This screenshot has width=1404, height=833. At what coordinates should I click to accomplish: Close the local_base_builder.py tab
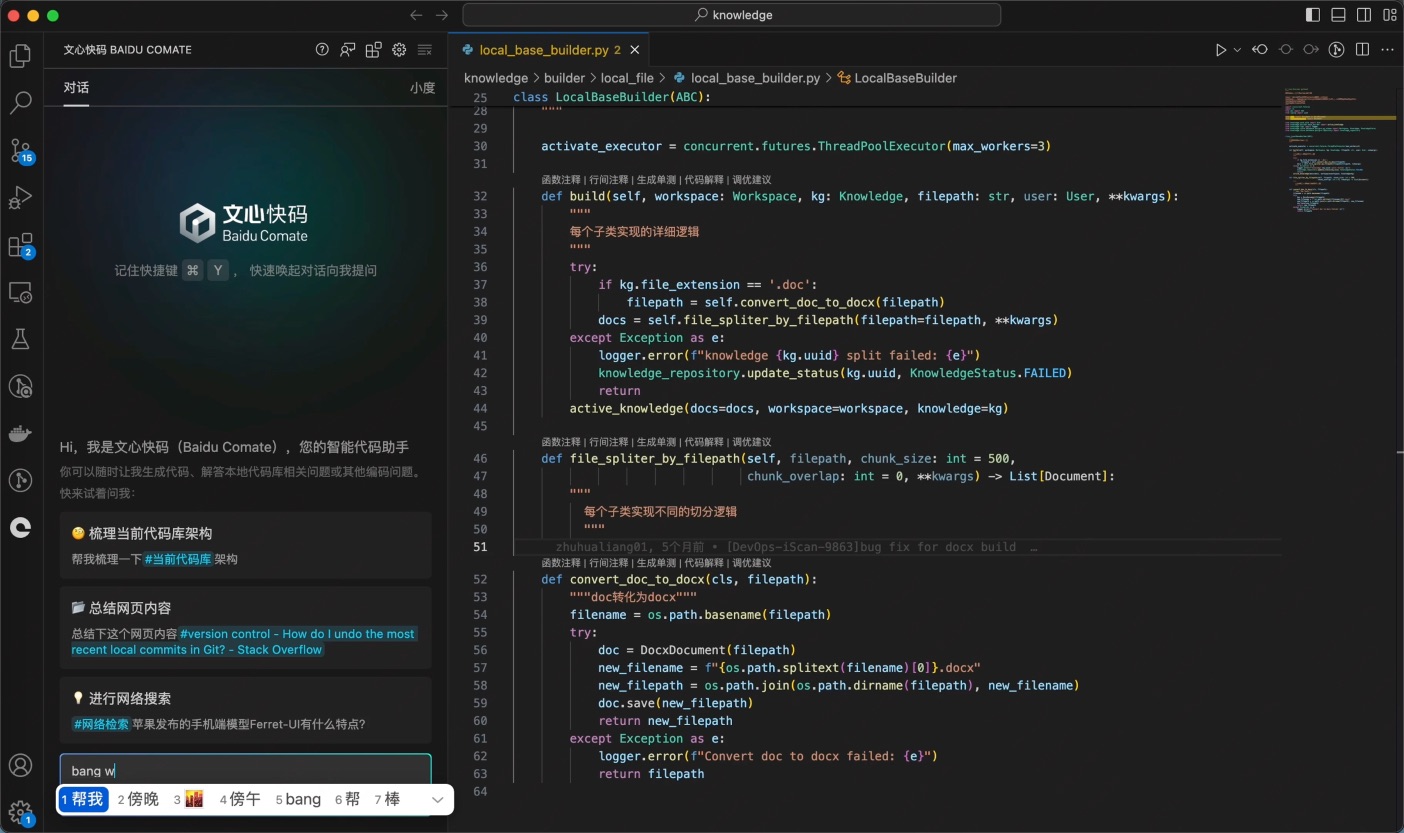[x=634, y=49]
